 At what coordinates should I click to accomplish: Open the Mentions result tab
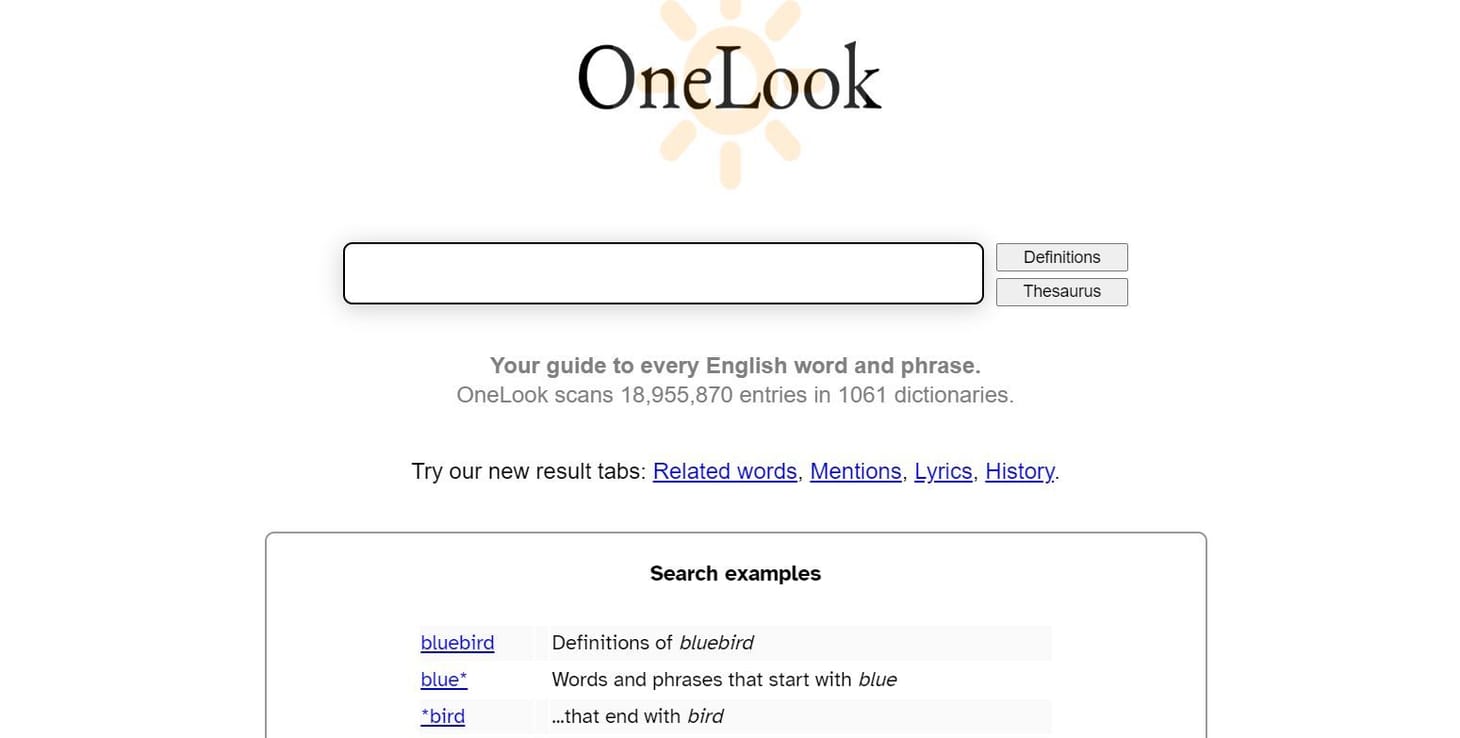tap(855, 471)
